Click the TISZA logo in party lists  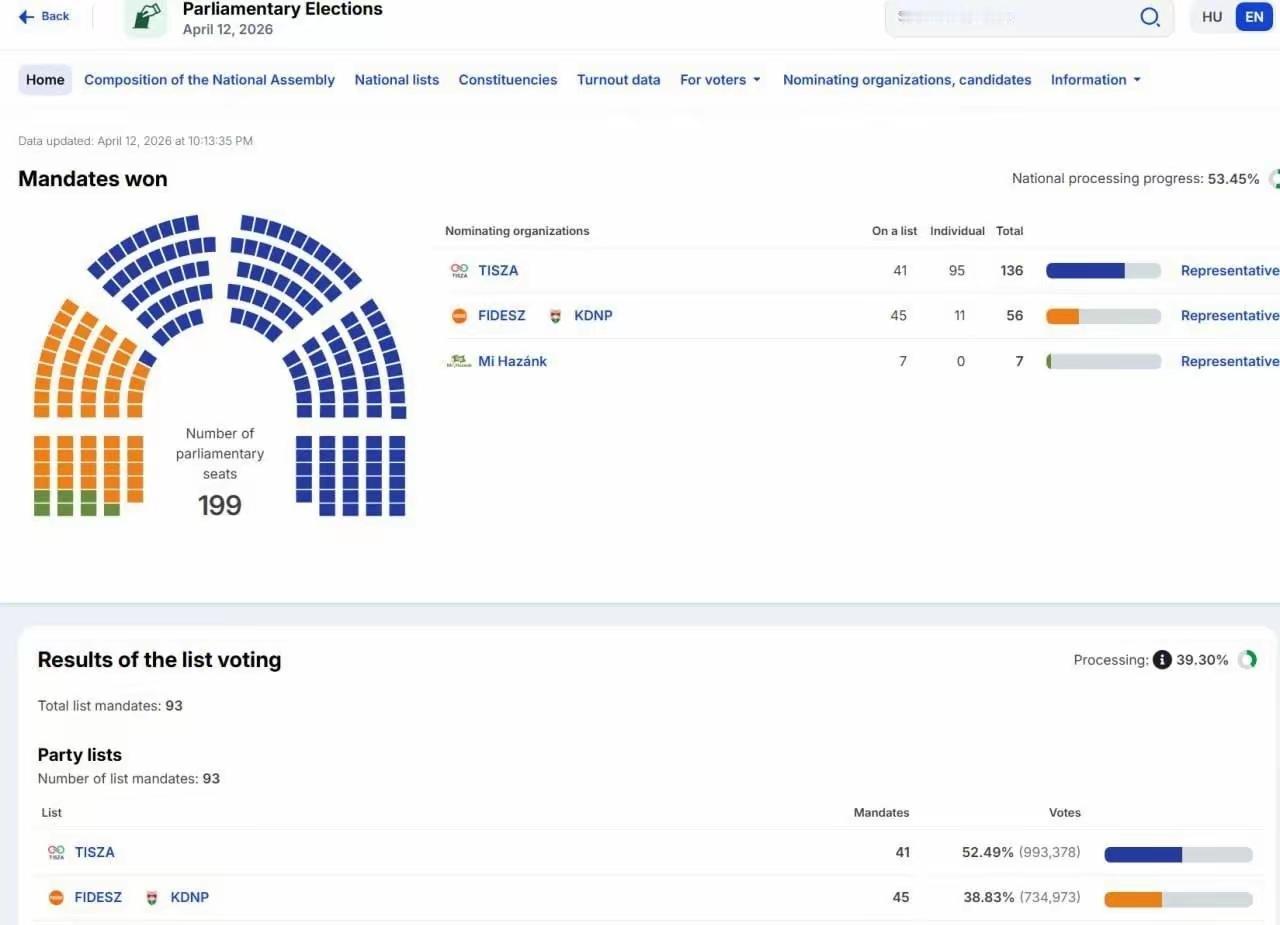(x=56, y=852)
